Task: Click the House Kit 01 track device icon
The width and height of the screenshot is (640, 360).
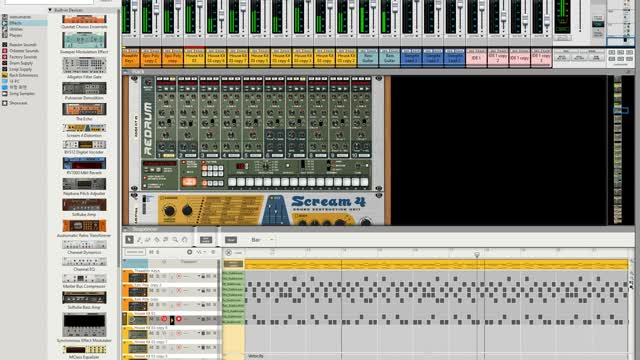Action: click(x=137, y=320)
